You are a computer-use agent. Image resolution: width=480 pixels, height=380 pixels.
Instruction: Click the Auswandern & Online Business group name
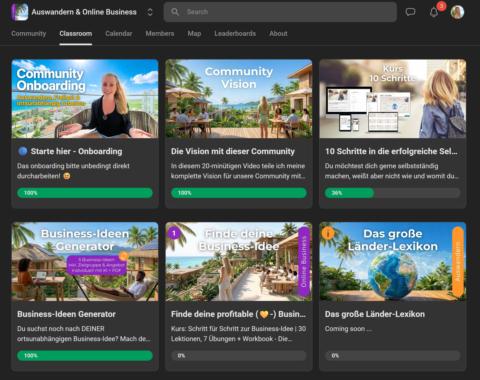(84, 12)
